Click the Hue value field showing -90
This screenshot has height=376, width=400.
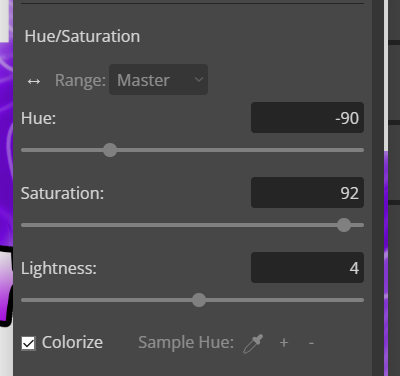[x=307, y=118]
